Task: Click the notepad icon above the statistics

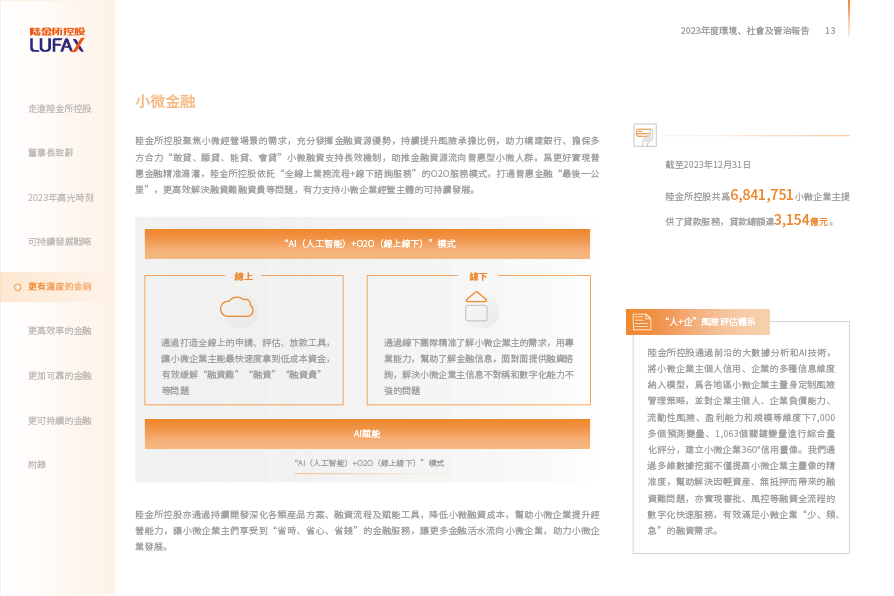Action: pyautogui.click(x=645, y=136)
